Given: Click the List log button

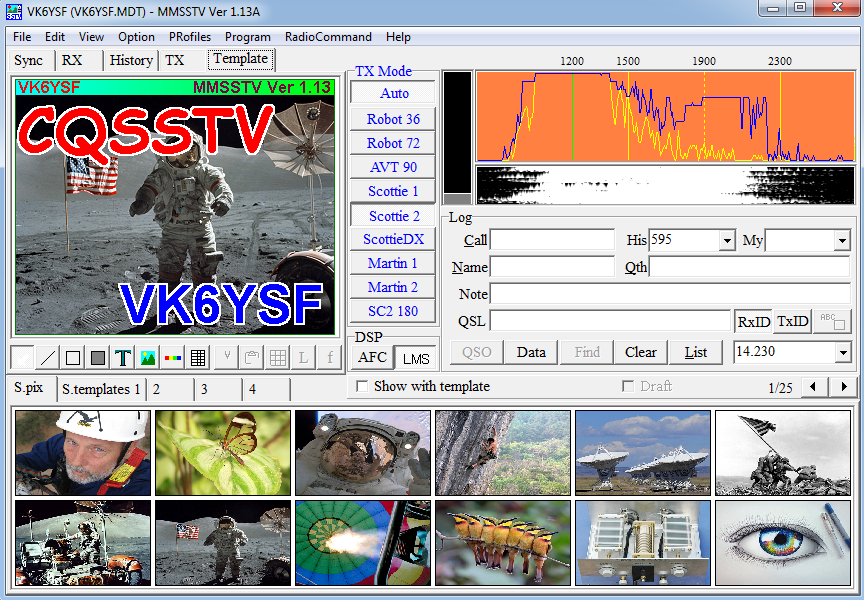Looking at the screenshot, I should [x=695, y=353].
